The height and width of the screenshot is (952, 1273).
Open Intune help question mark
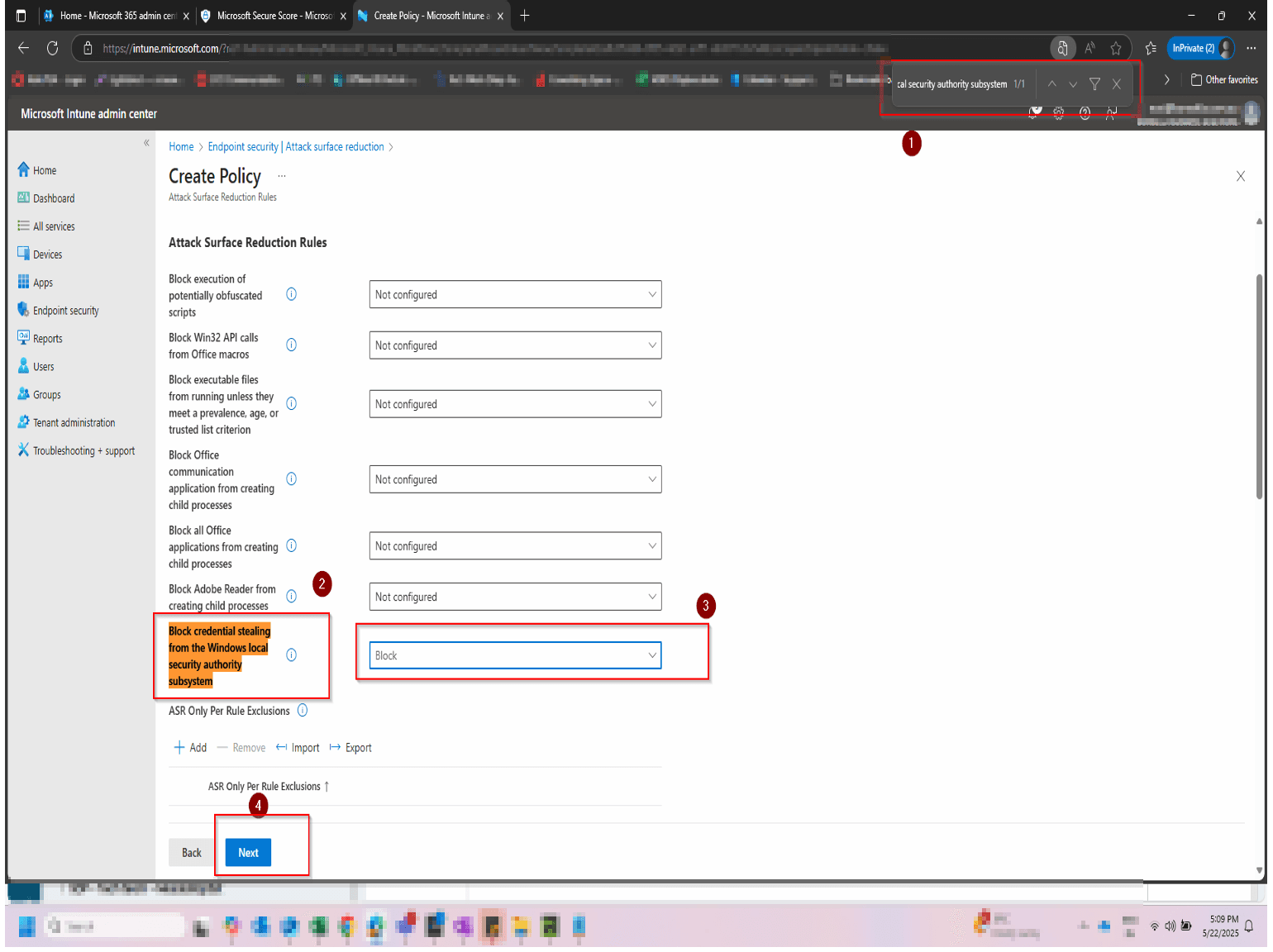pyautogui.click(x=1085, y=113)
